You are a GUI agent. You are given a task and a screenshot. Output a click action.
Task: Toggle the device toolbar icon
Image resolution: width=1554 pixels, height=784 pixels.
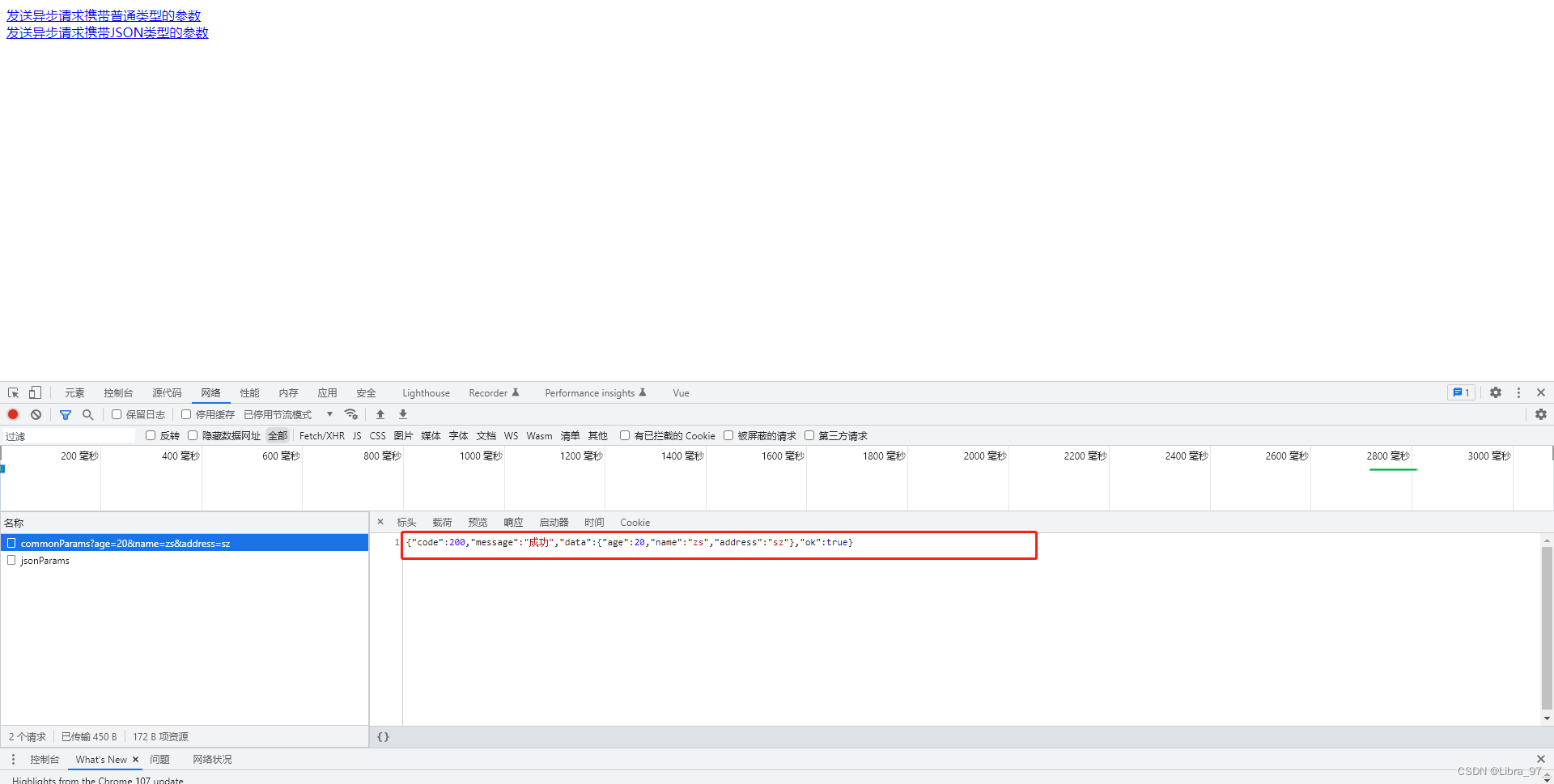[x=35, y=393]
